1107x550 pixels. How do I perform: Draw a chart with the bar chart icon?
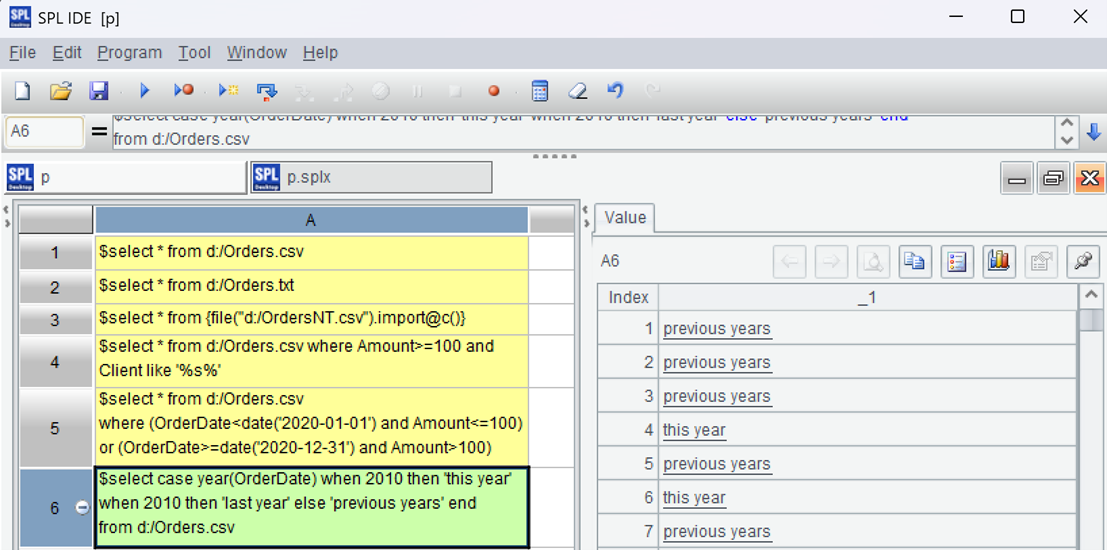(x=998, y=262)
